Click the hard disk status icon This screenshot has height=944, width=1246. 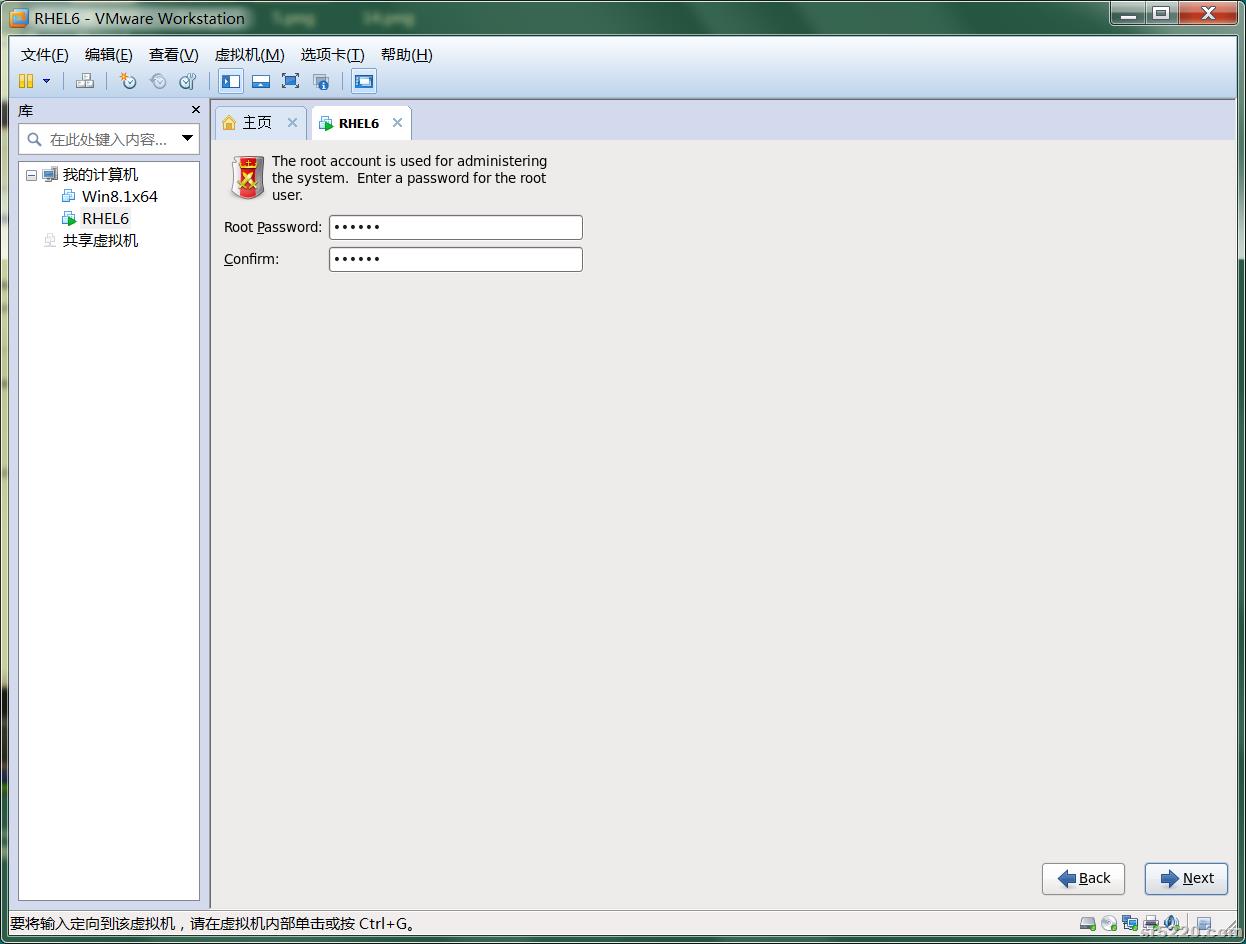(x=1088, y=924)
